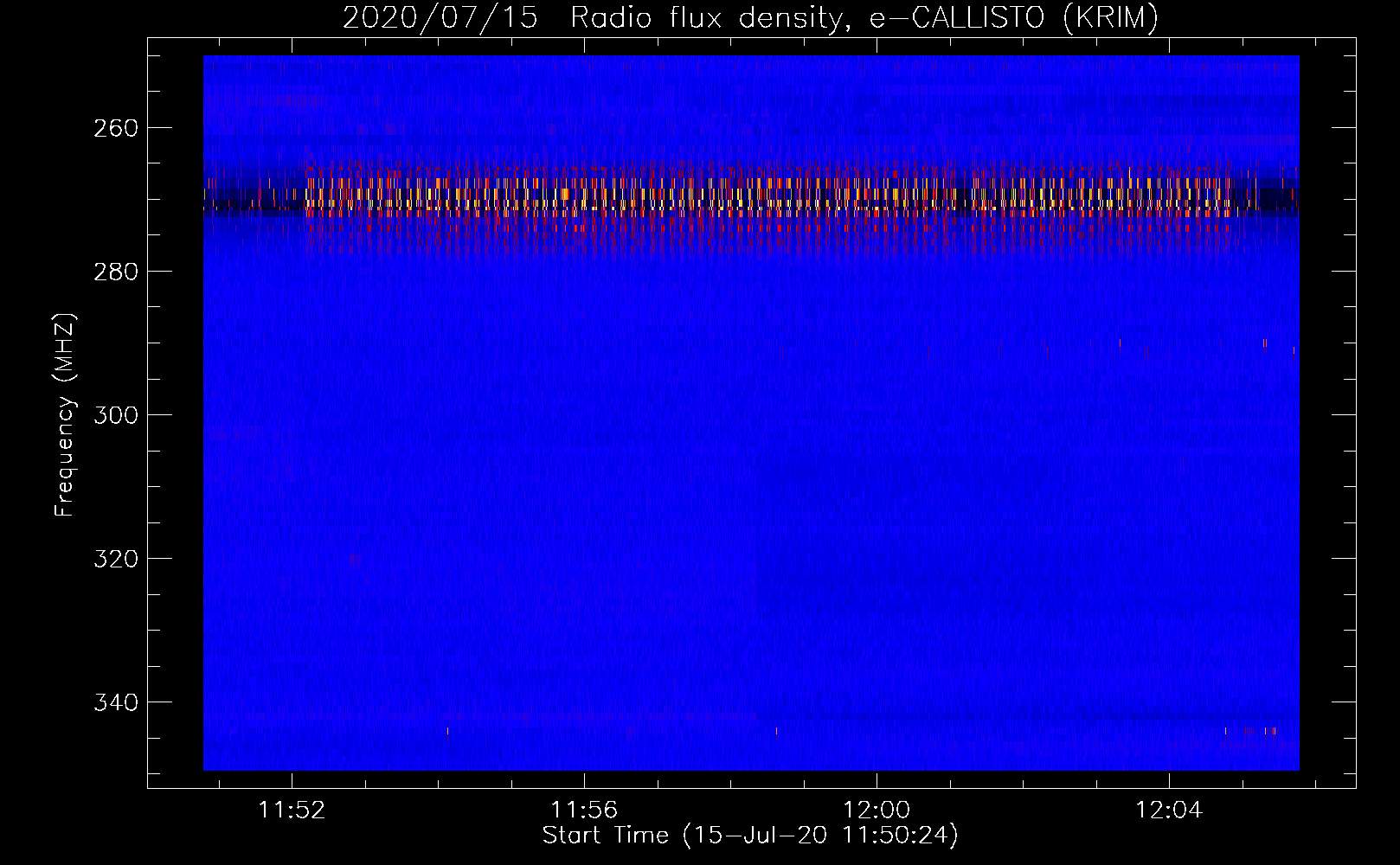Screen dimensions: 1400x865
Task: Click the 11:52 time tick label
Action: click(x=292, y=811)
